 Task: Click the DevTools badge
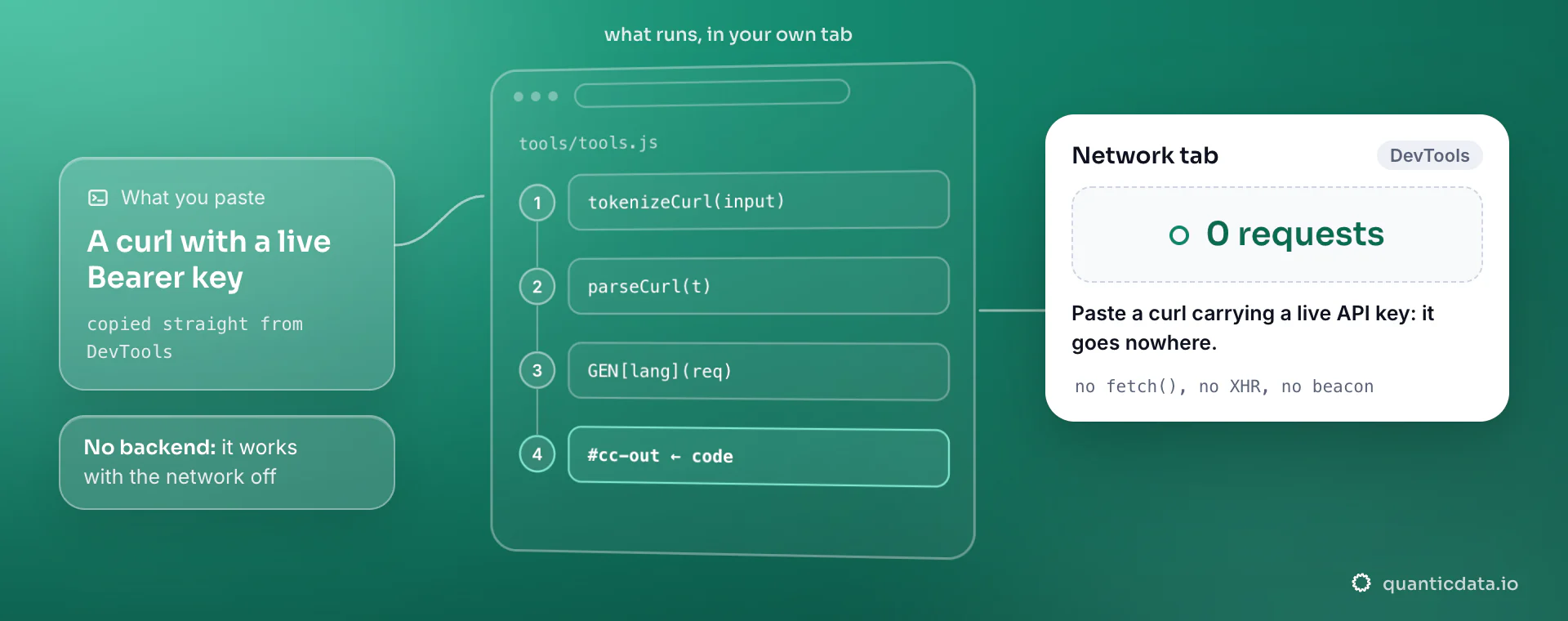click(1429, 155)
